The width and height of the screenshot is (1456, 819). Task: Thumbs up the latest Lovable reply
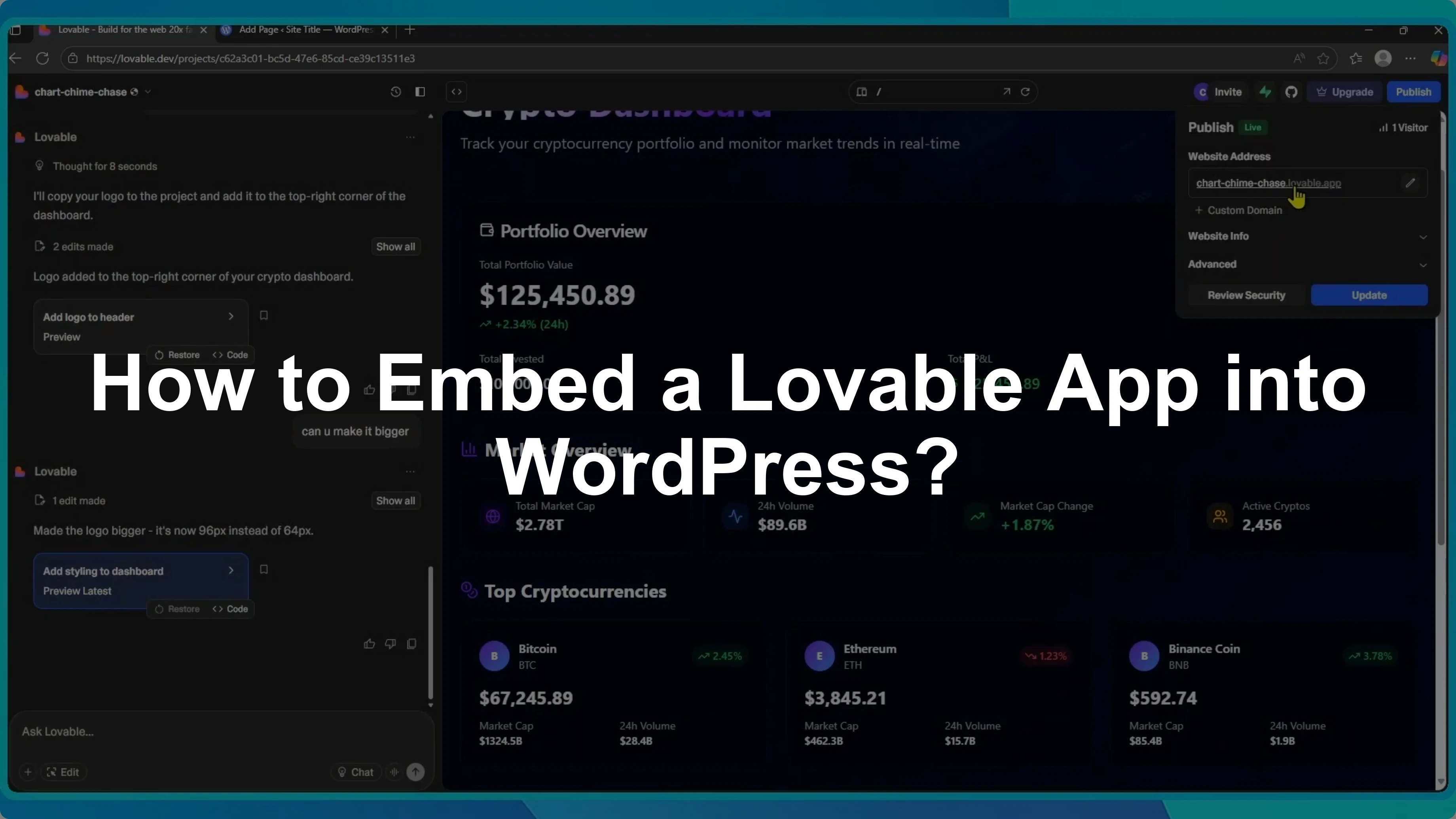(369, 644)
